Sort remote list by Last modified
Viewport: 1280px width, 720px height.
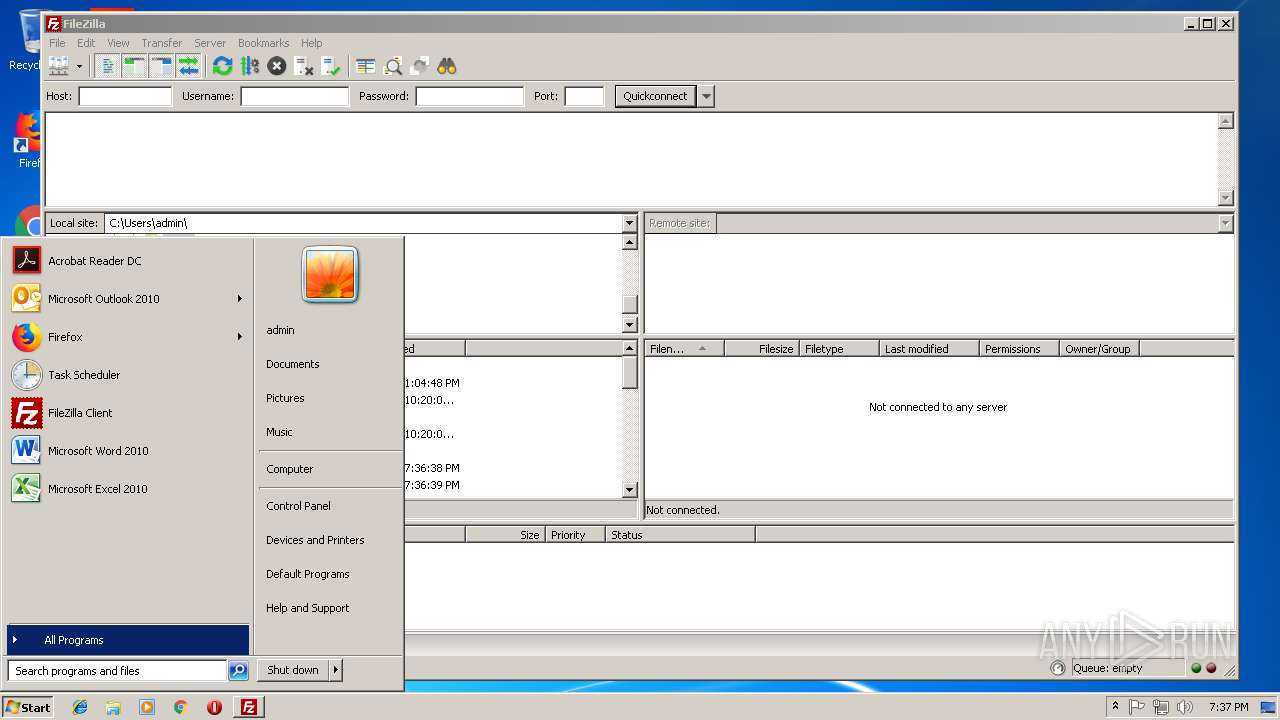pos(929,349)
